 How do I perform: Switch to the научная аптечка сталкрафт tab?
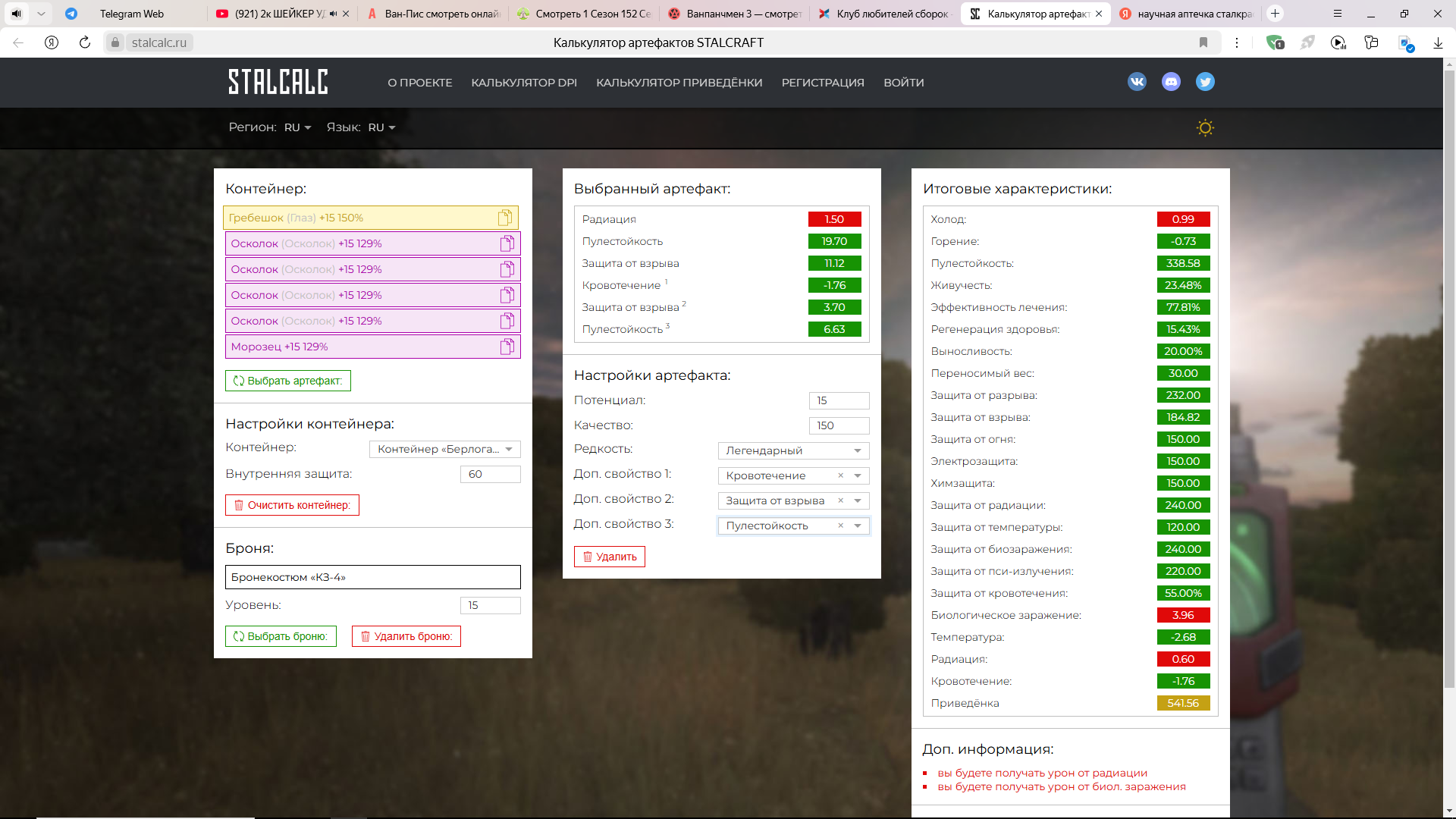(1187, 14)
